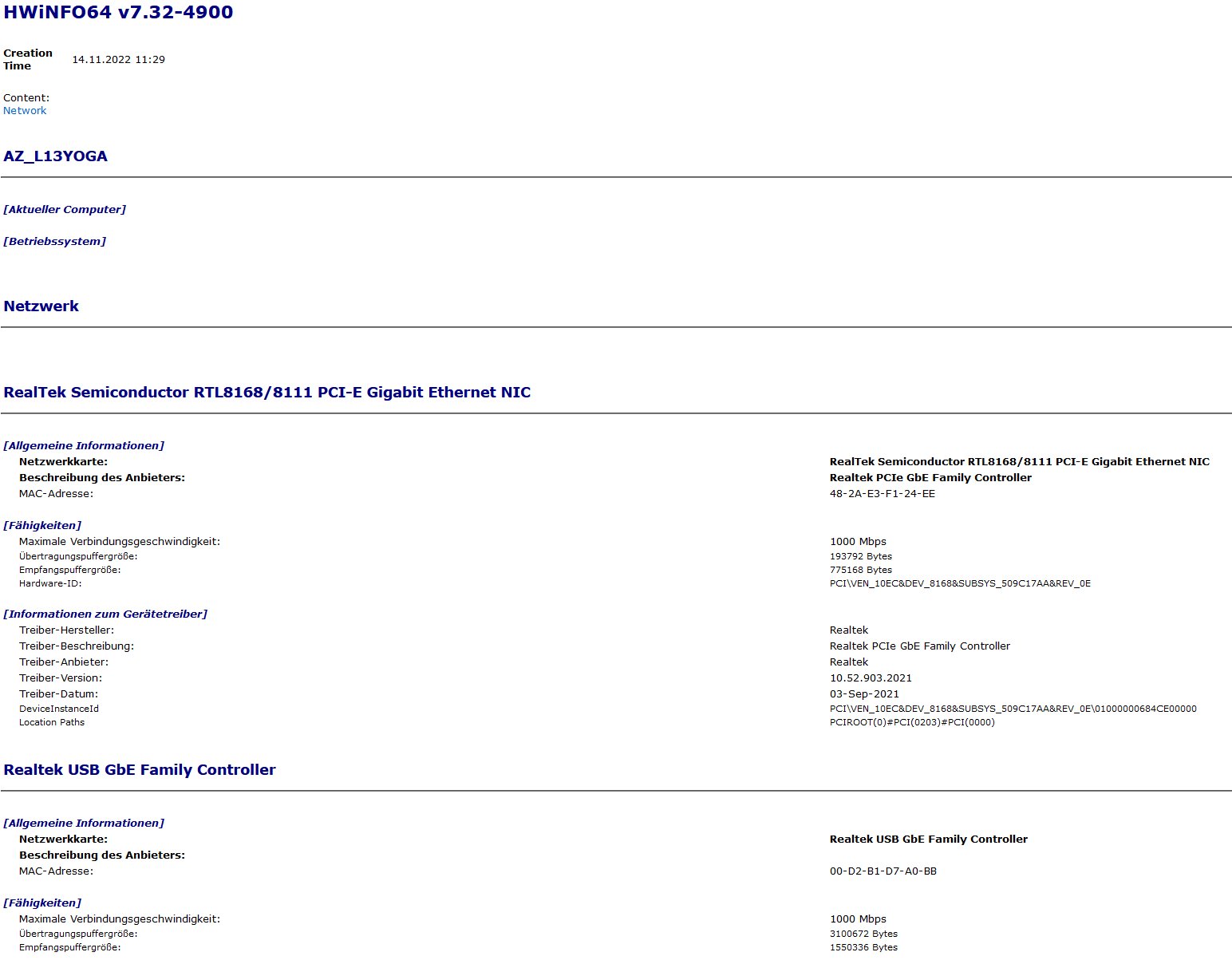Screen dimensions: 1232x960
Task: Select the Treiber-Beschreibung label
Action: [x=77, y=646]
